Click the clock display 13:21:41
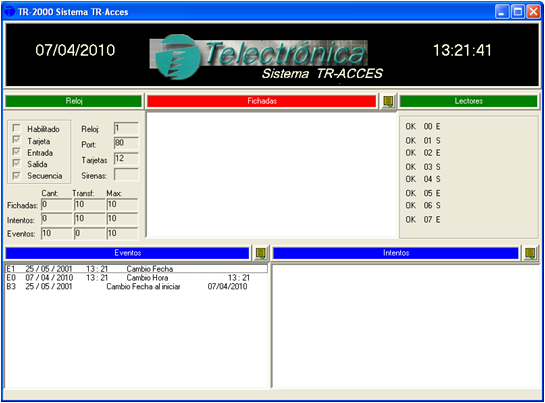Image resolution: width=545 pixels, height=403 pixels. click(462, 50)
